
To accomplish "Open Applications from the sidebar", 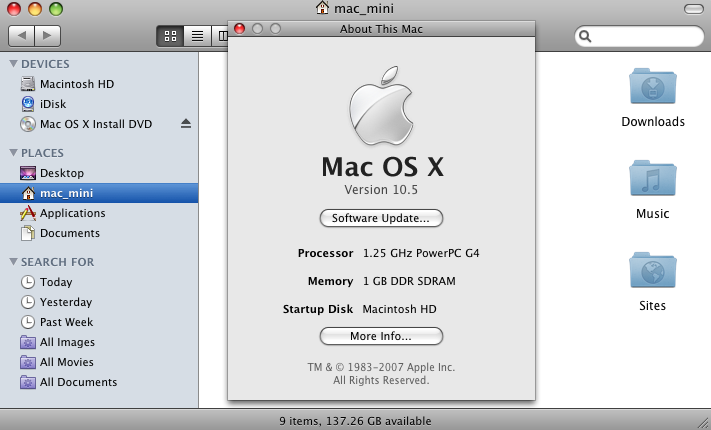I will 99,213.
